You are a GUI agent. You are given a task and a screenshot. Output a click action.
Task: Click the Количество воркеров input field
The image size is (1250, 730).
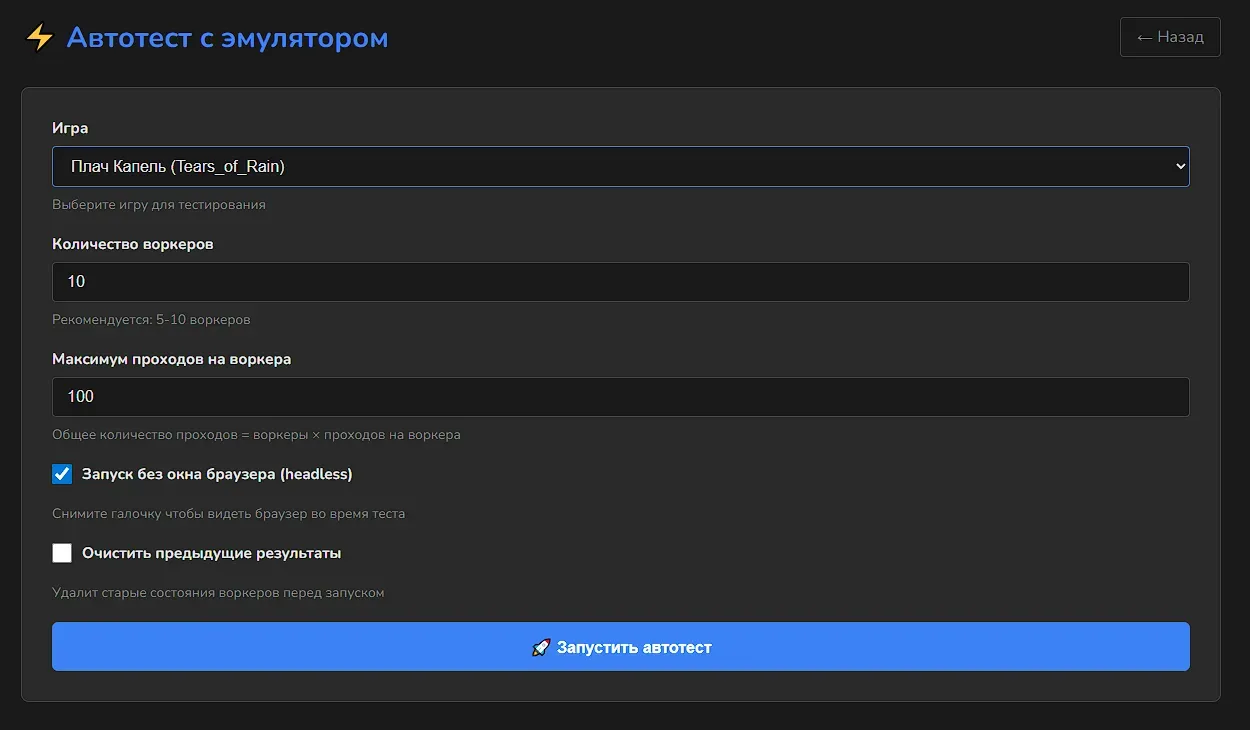[620, 282]
